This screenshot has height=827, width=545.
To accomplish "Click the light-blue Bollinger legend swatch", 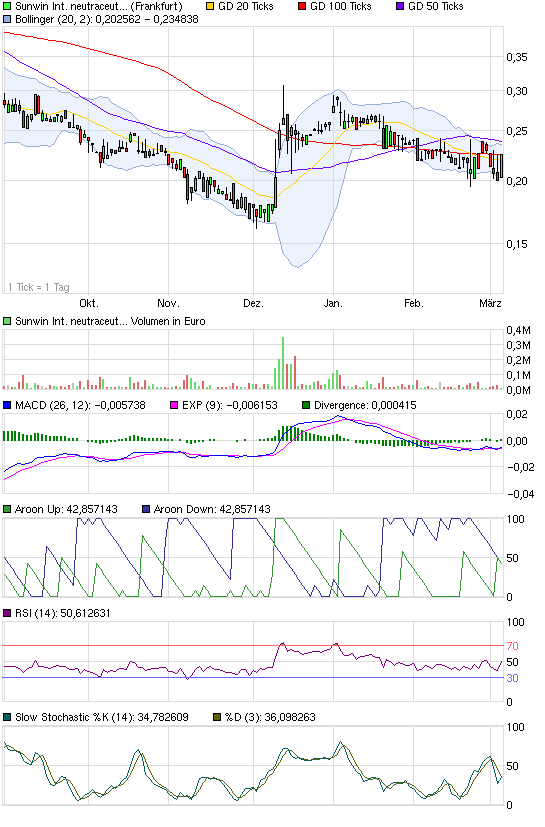I will click(x=7, y=19).
